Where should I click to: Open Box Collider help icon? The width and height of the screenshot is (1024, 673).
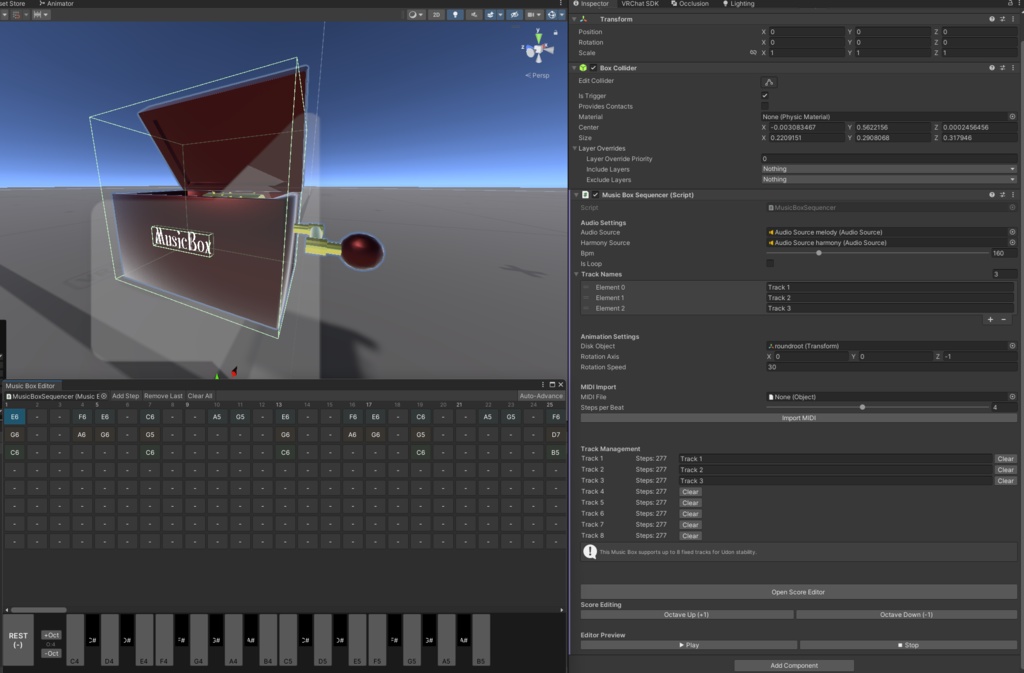tap(992, 68)
